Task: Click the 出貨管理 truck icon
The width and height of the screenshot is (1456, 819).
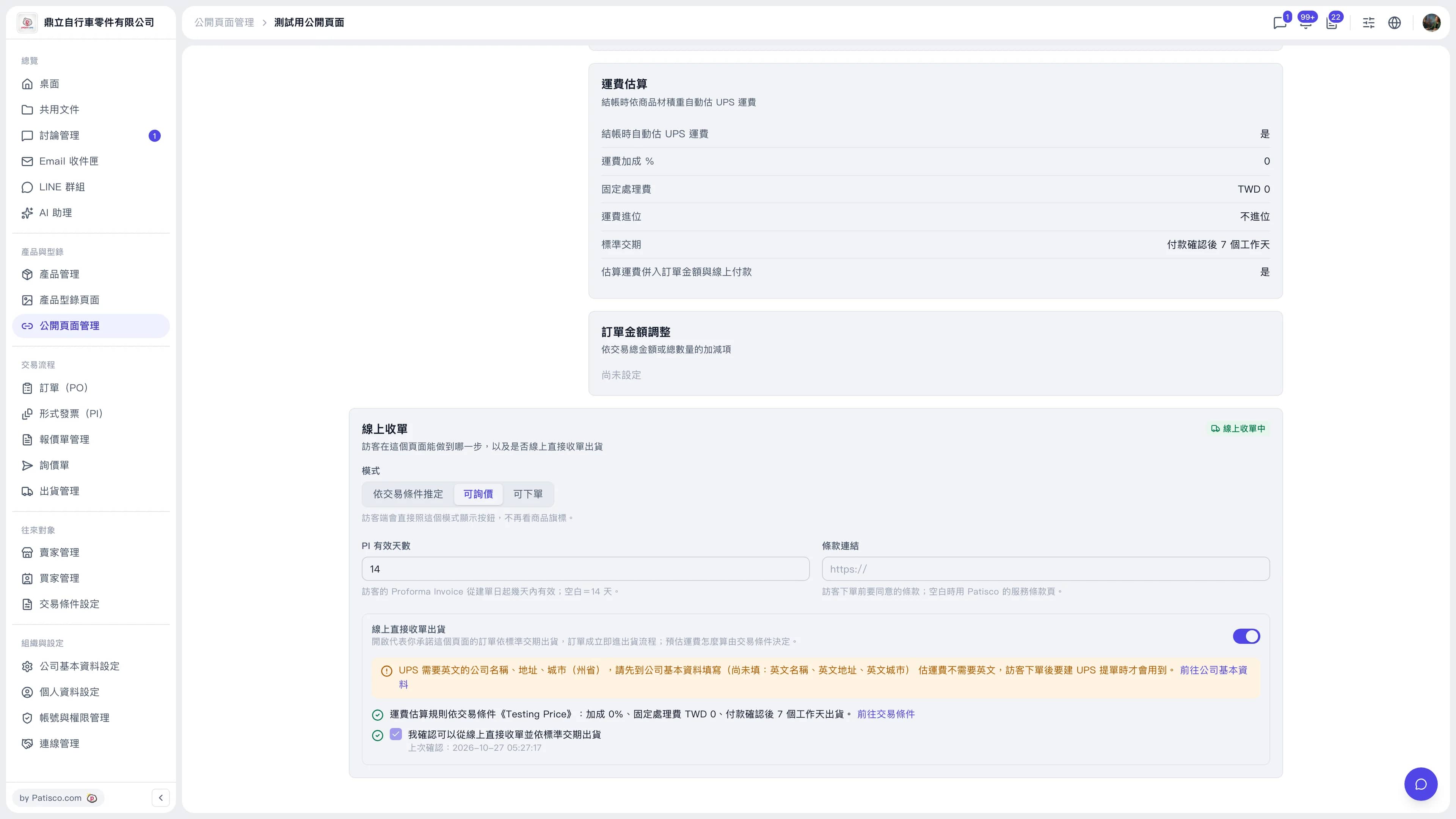Action: (x=27, y=491)
